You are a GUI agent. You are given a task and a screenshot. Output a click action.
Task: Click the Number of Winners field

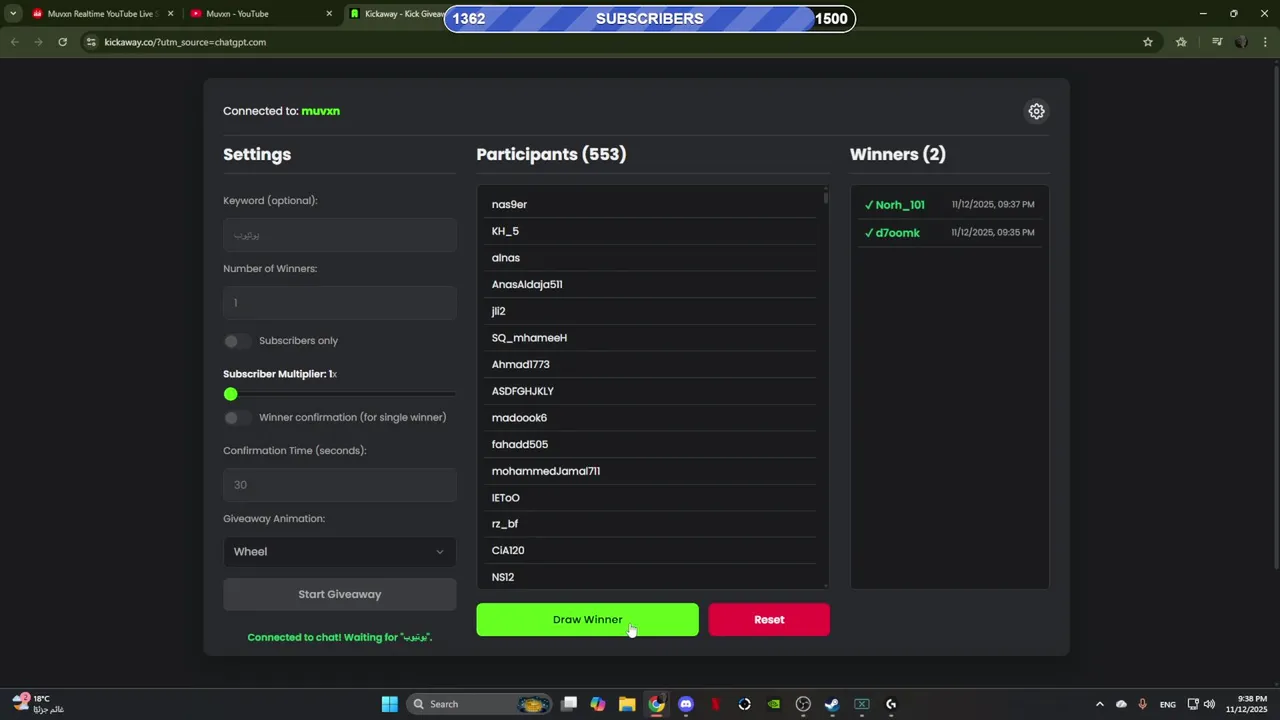click(x=340, y=303)
